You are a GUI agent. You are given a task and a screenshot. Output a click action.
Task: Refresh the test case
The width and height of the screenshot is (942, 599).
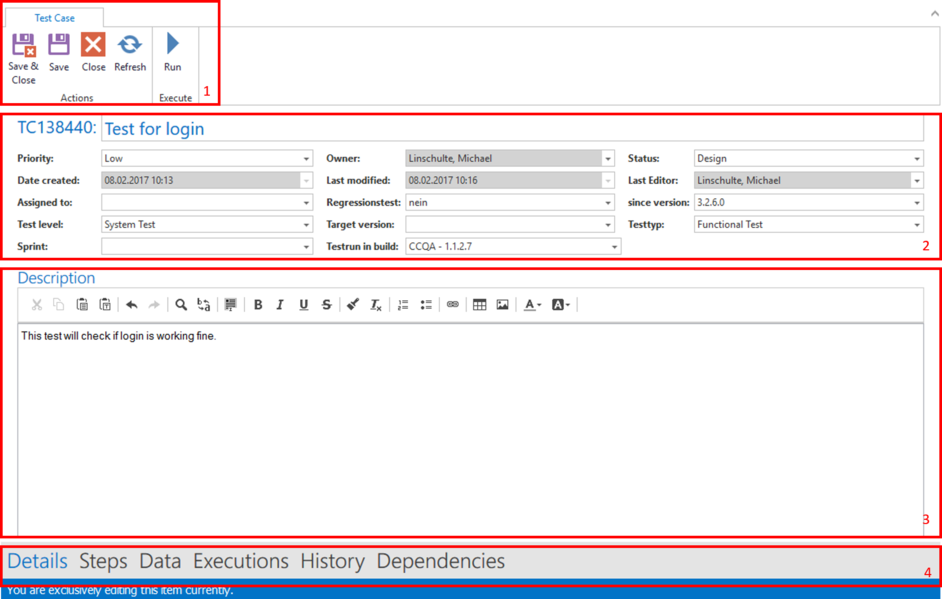click(x=130, y=46)
